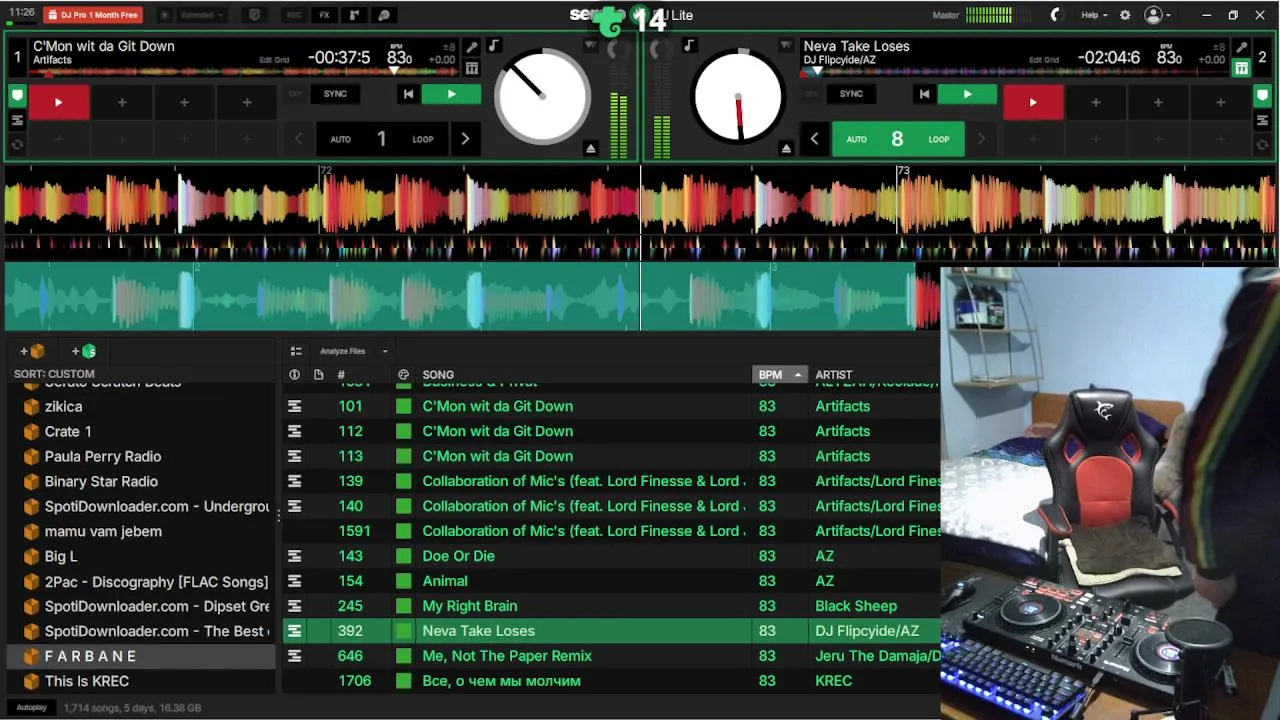Seek in Deck 2 track overview waveform
This screenshot has height=720, width=1280.
click(x=1015, y=72)
